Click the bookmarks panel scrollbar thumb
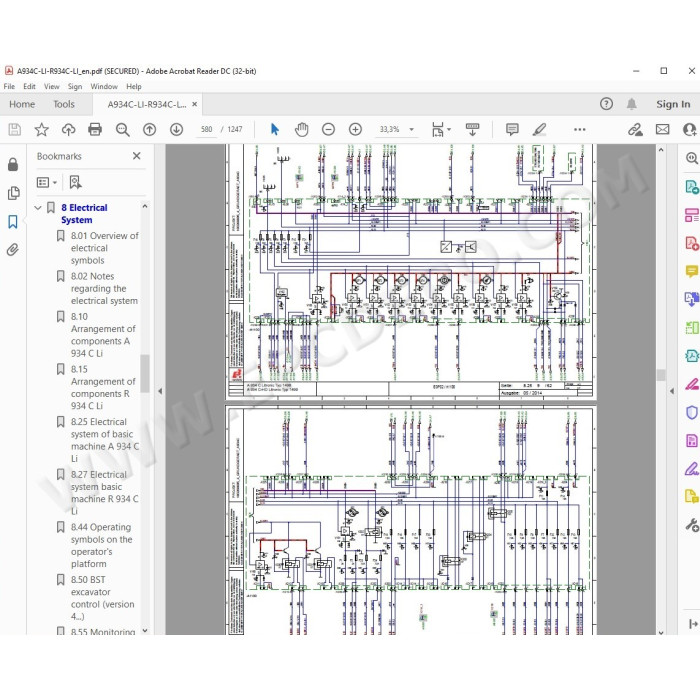Viewport: 700px width, 700px height. pyautogui.click(x=145, y=373)
